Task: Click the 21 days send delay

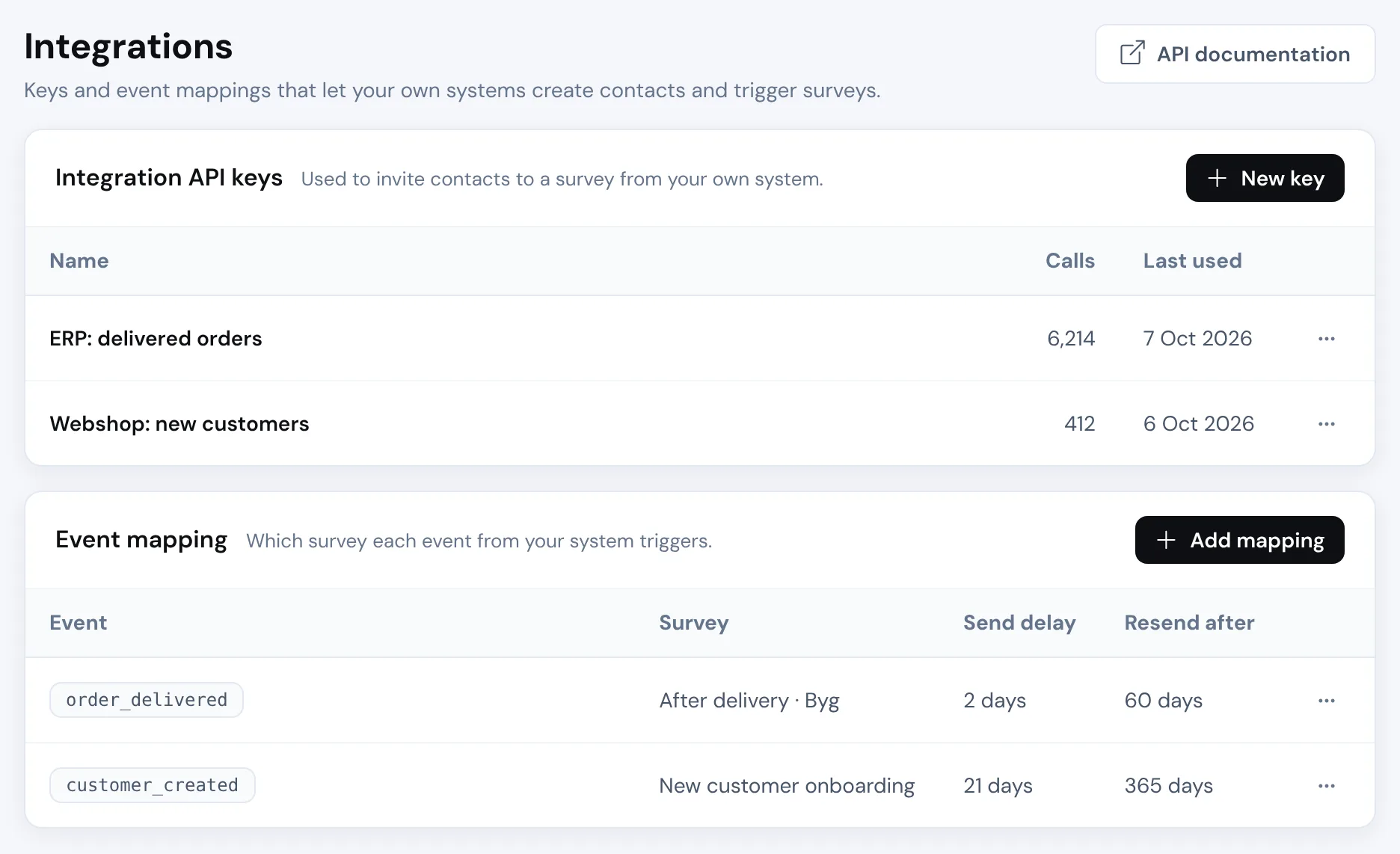Action: pos(998,786)
